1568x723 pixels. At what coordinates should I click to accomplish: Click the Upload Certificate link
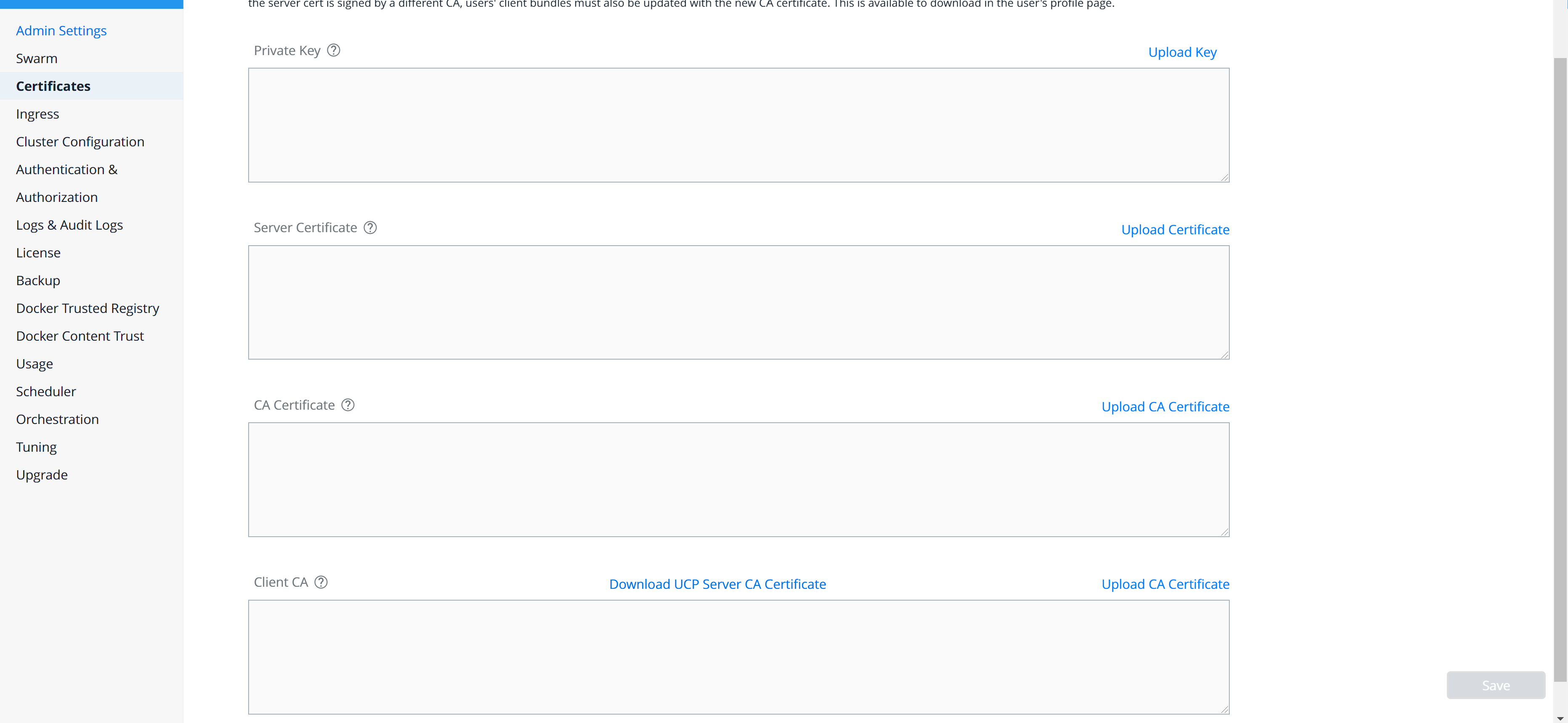point(1175,230)
